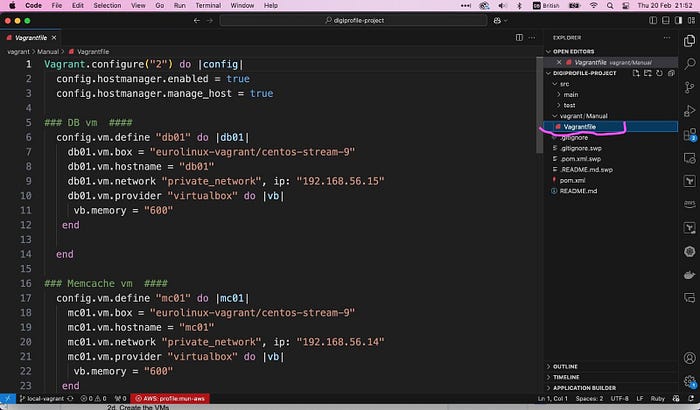
Task: Open macOS Spotlight search icon
Action: (x=610, y=5)
